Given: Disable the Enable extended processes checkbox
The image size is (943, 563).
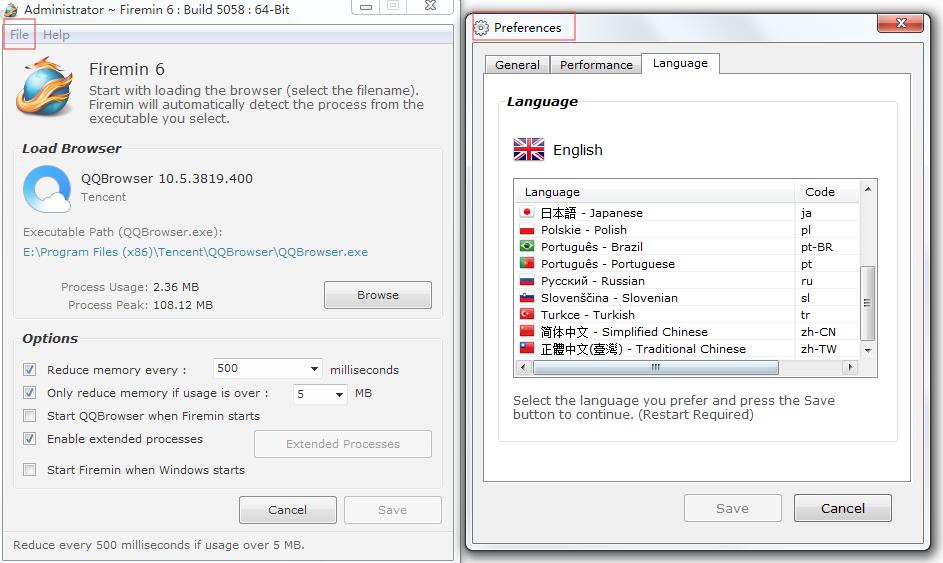Looking at the screenshot, I should pos(29,439).
